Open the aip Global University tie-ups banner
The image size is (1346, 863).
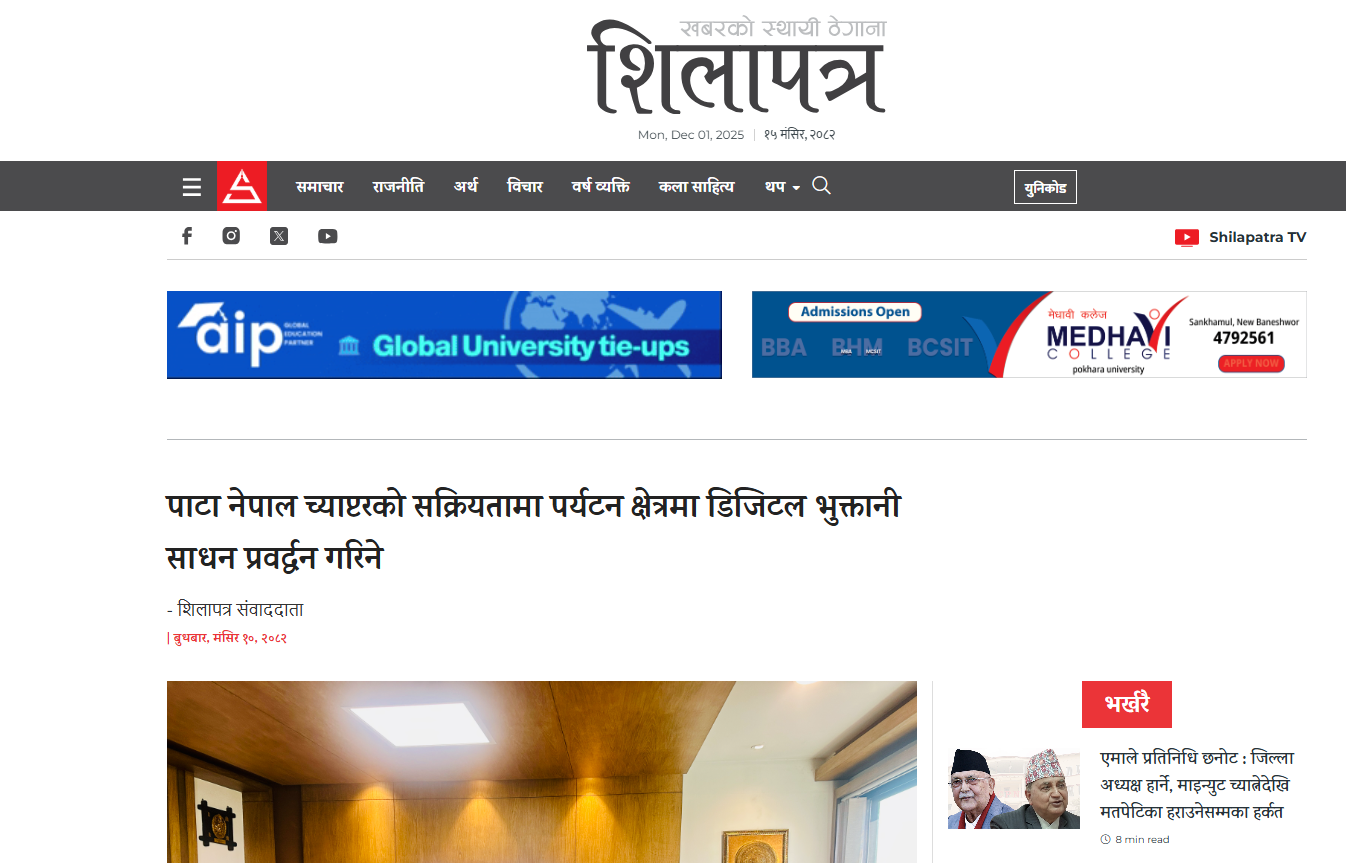coord(444,335)
